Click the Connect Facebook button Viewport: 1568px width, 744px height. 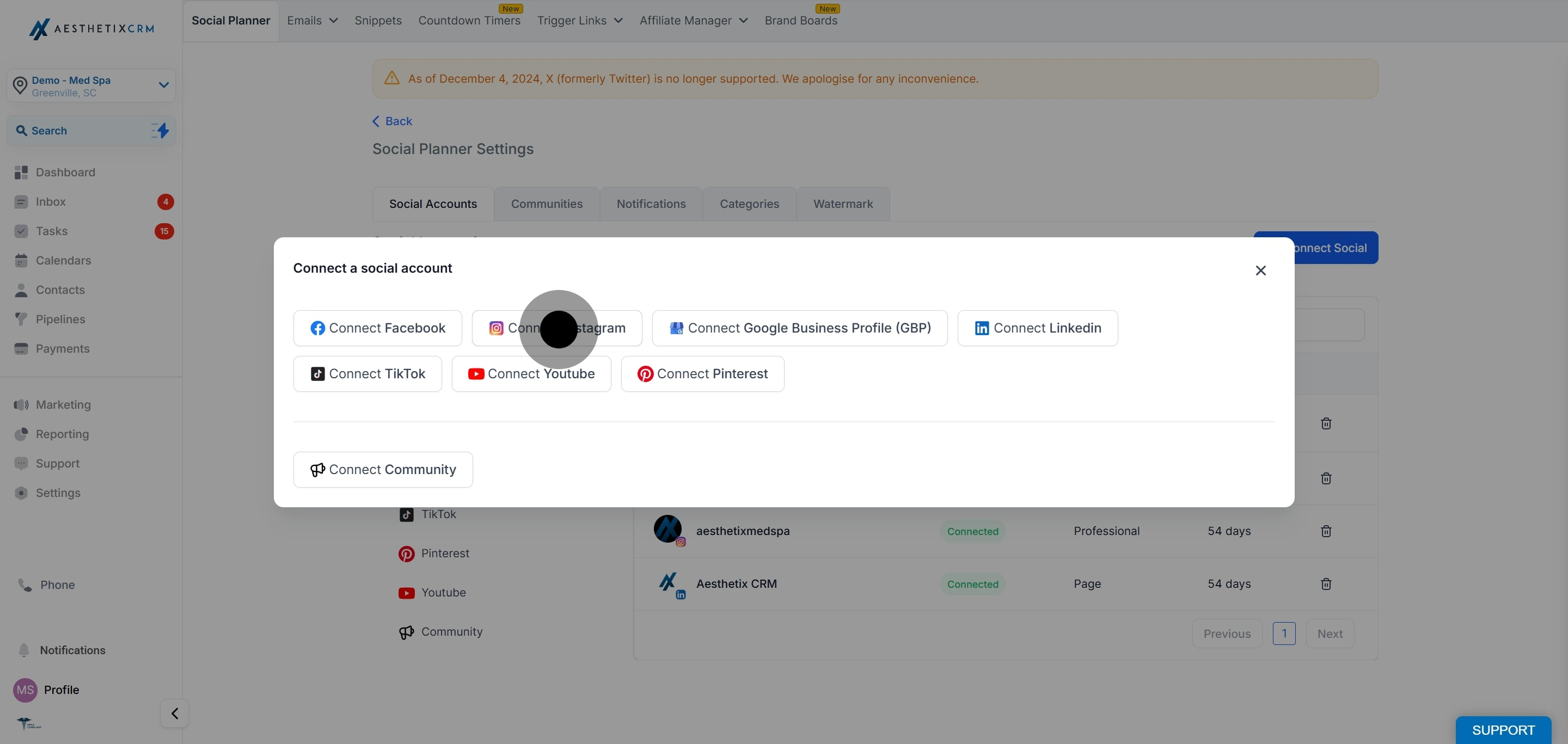point(377,328)
